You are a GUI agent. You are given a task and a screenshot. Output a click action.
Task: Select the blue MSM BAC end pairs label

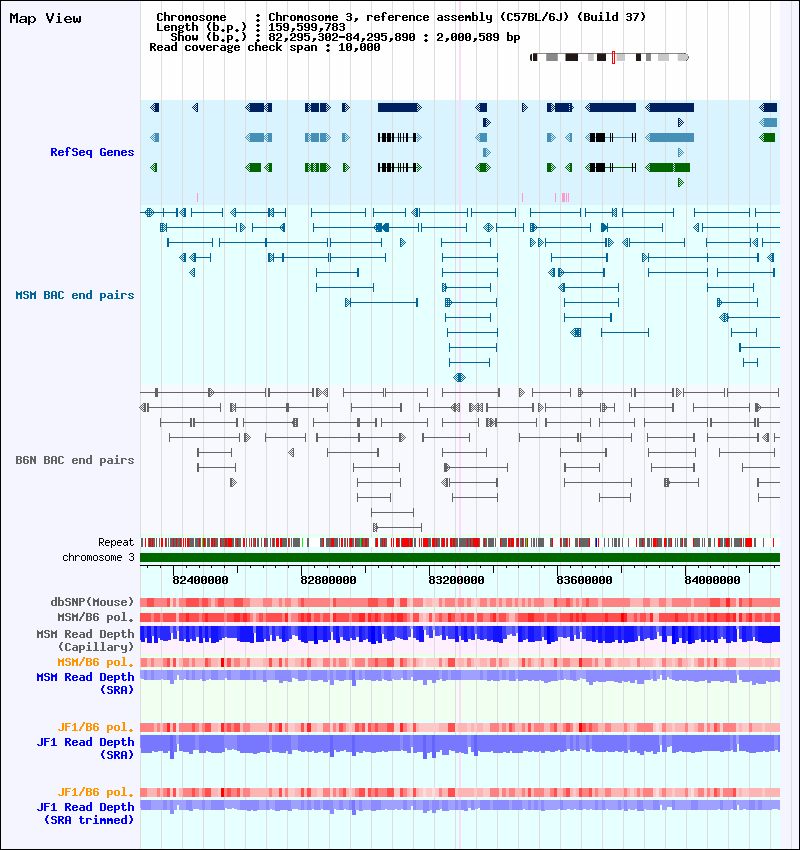75,295
